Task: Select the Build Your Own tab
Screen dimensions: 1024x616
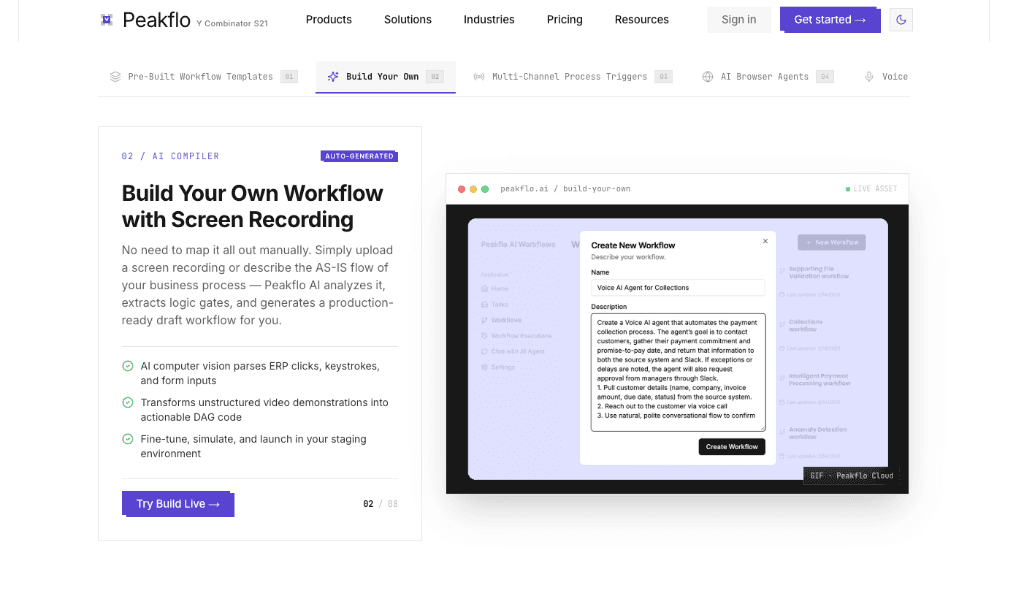Action: click(x=385, y=76)
